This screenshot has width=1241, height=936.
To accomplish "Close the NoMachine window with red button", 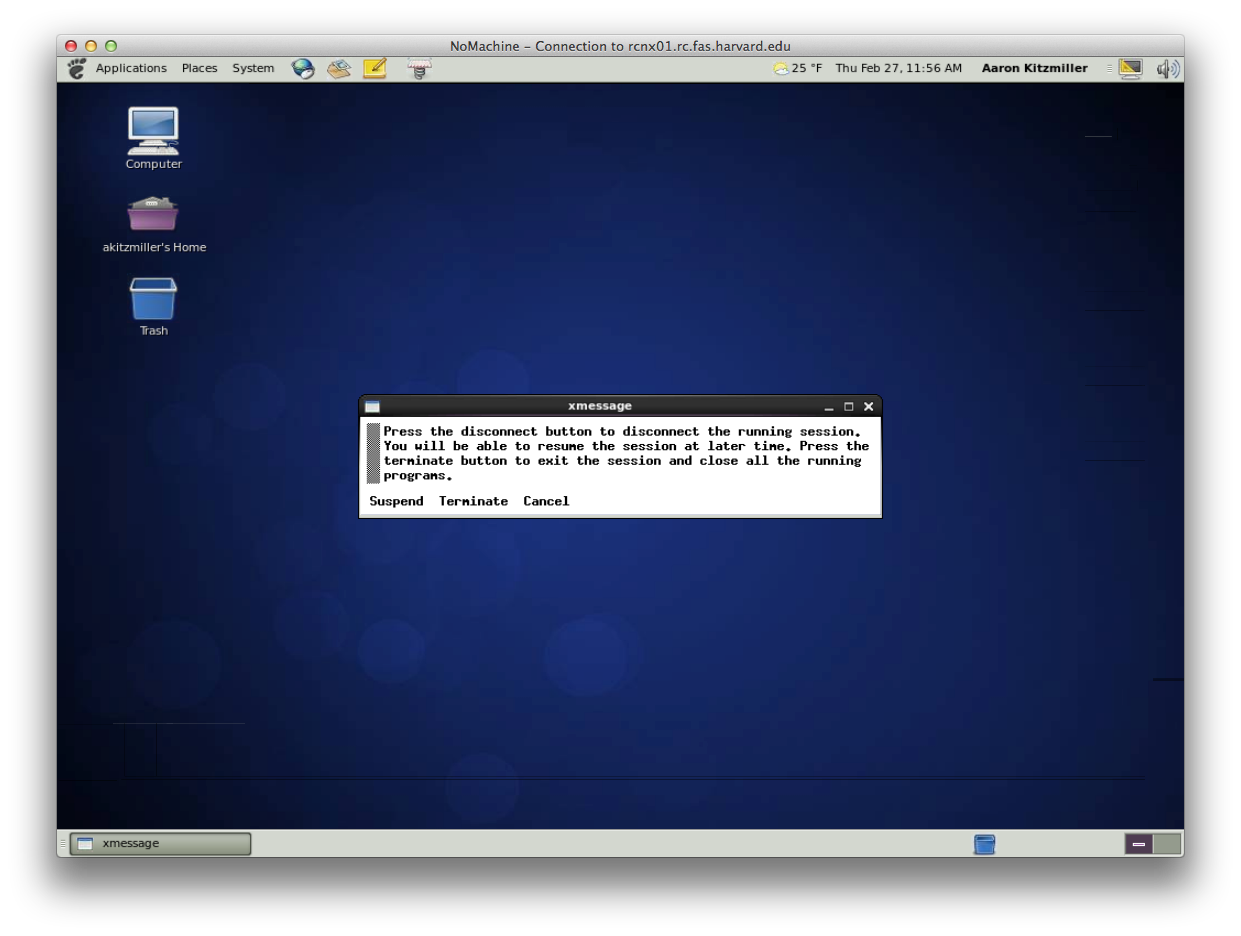I will pyautogui.click(x=71, y=46).
